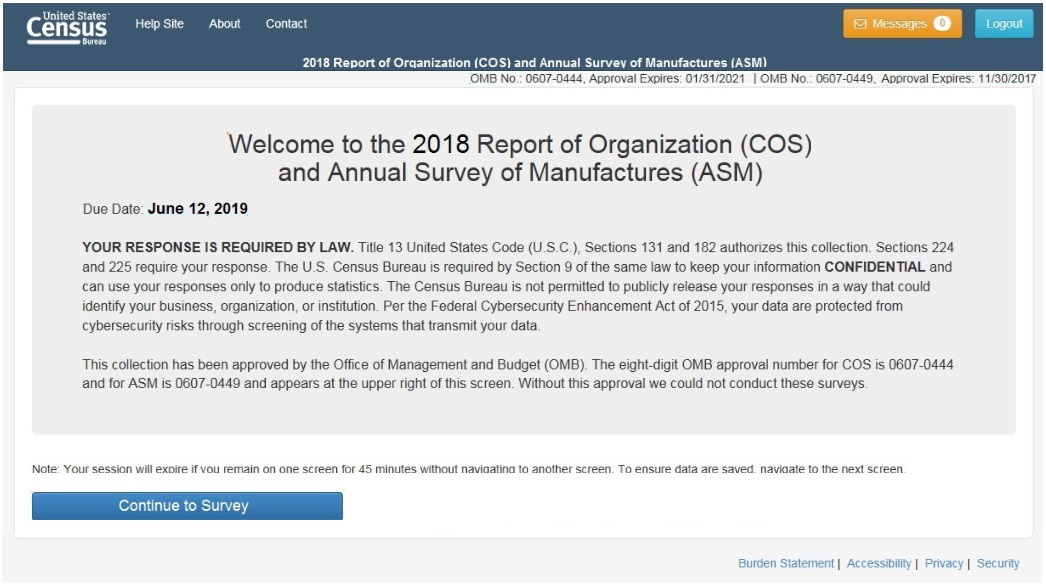This screenshot has height=586, width=1046.
Task: Visit the Security link in the footer
Action: [997, 564]
